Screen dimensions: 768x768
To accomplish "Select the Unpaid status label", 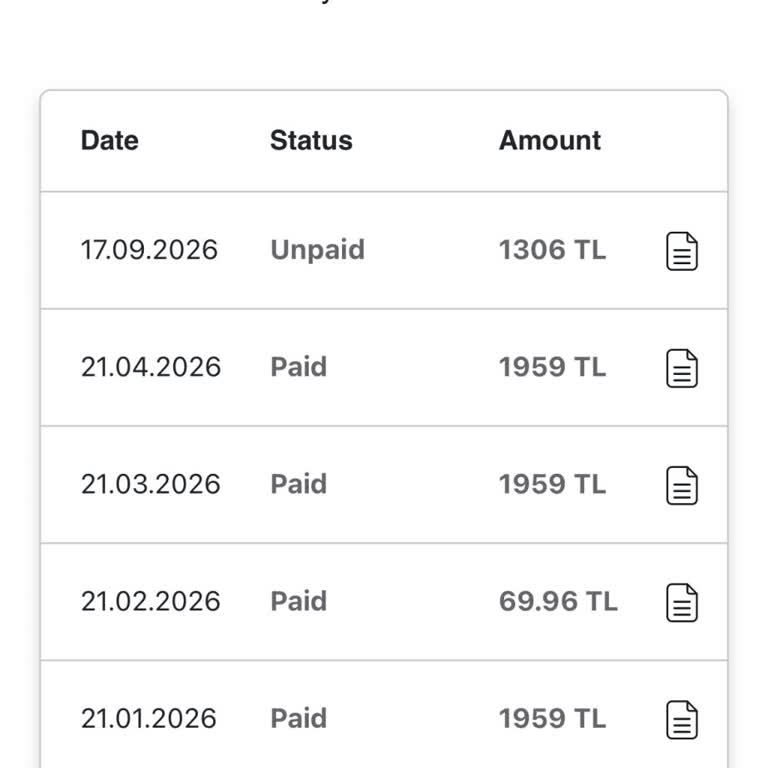I will click(x=317, y=250).
